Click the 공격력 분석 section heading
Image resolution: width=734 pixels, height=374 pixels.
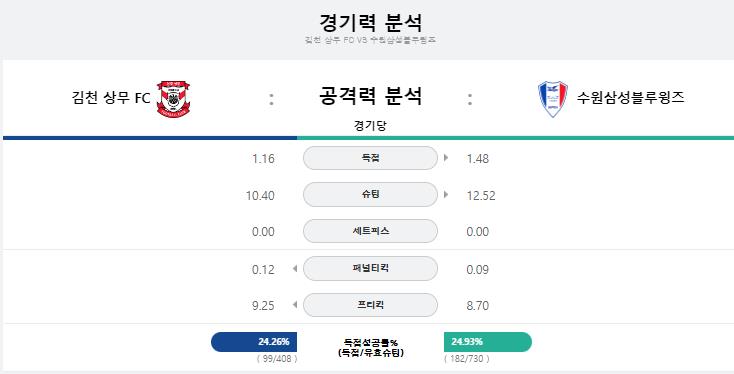[370, 95]
